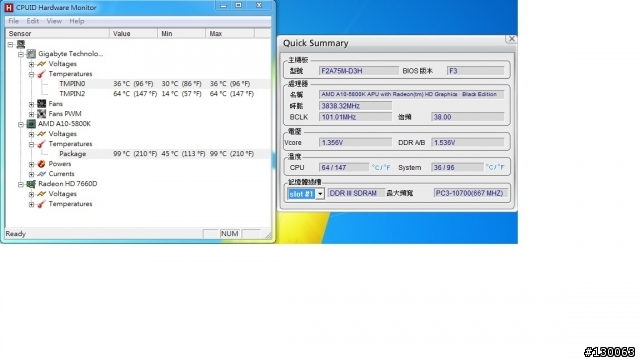Click the Gigabyte Temperatures thermometer icon
The height and width of the screenshot is (360, 640).
click(42, 74)
